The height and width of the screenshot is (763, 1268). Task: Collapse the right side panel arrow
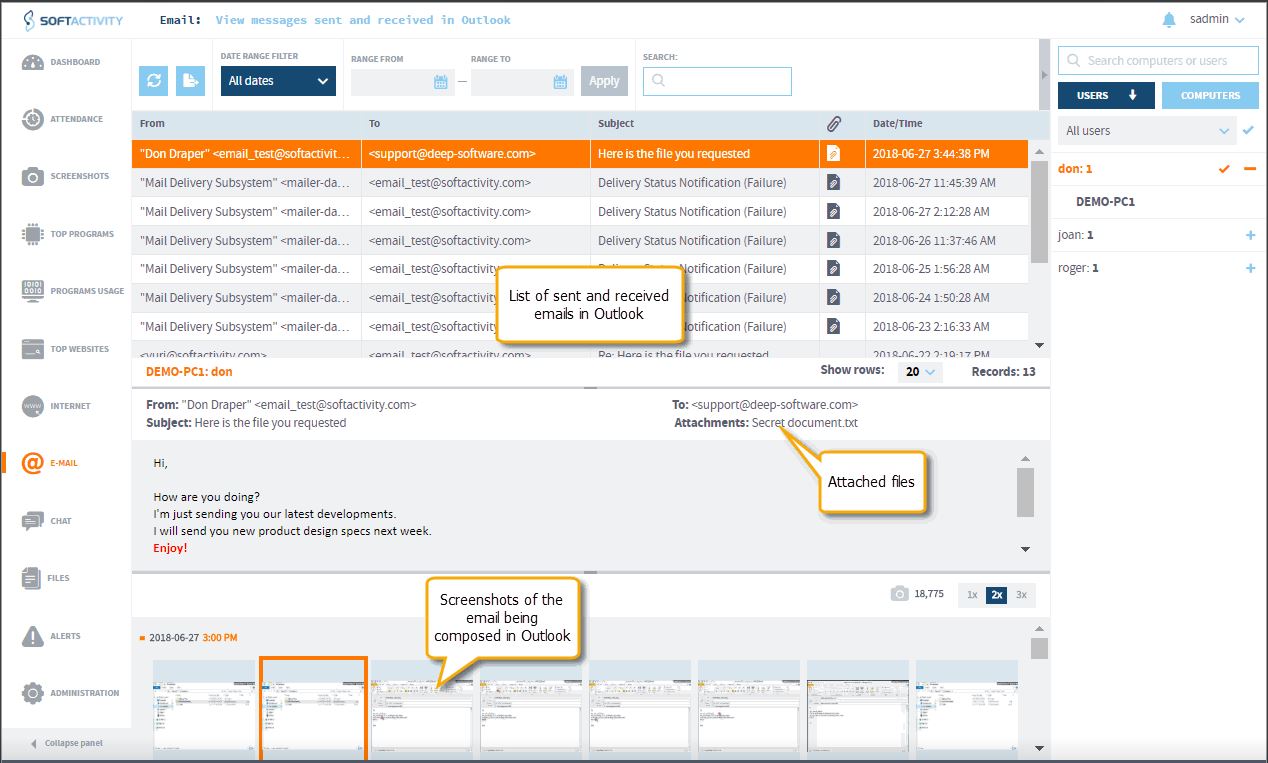[1045, 75]
